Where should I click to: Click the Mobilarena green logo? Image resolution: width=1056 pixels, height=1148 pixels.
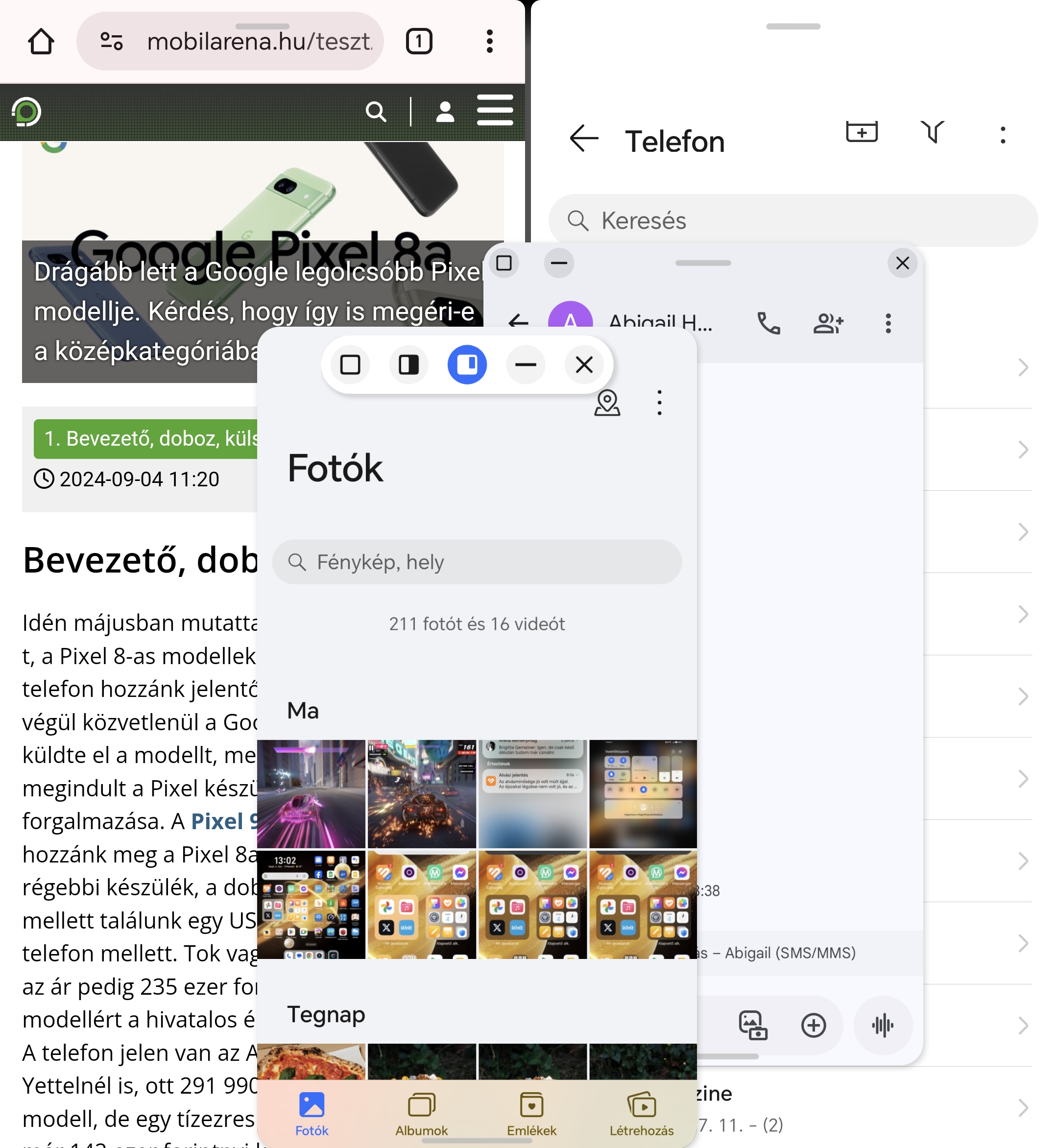pyautogui.click(x=26, y=112)
